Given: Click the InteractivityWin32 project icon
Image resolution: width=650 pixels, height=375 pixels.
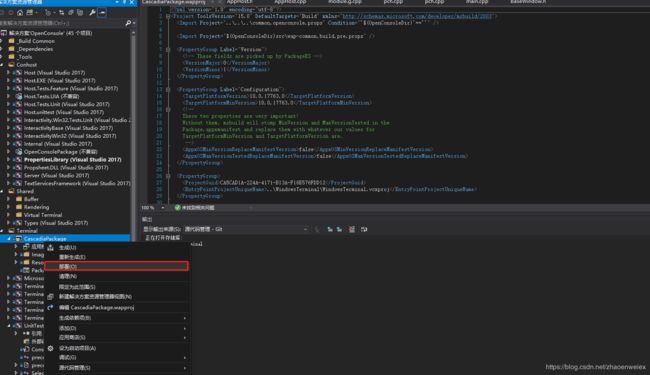Looking at the screenshot, I should click(18, 136).
